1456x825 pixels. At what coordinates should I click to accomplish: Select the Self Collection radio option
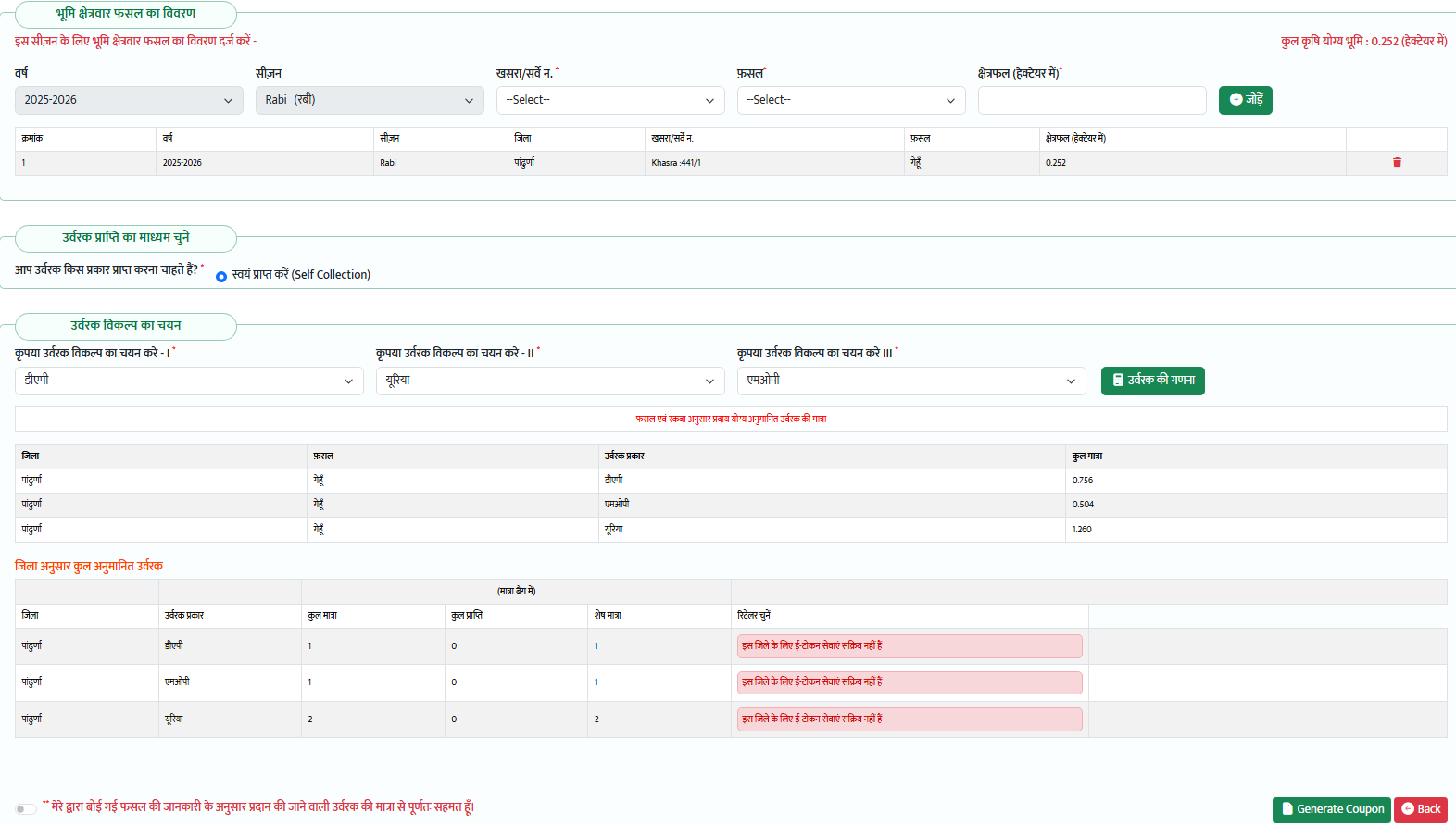coord(221,277)
